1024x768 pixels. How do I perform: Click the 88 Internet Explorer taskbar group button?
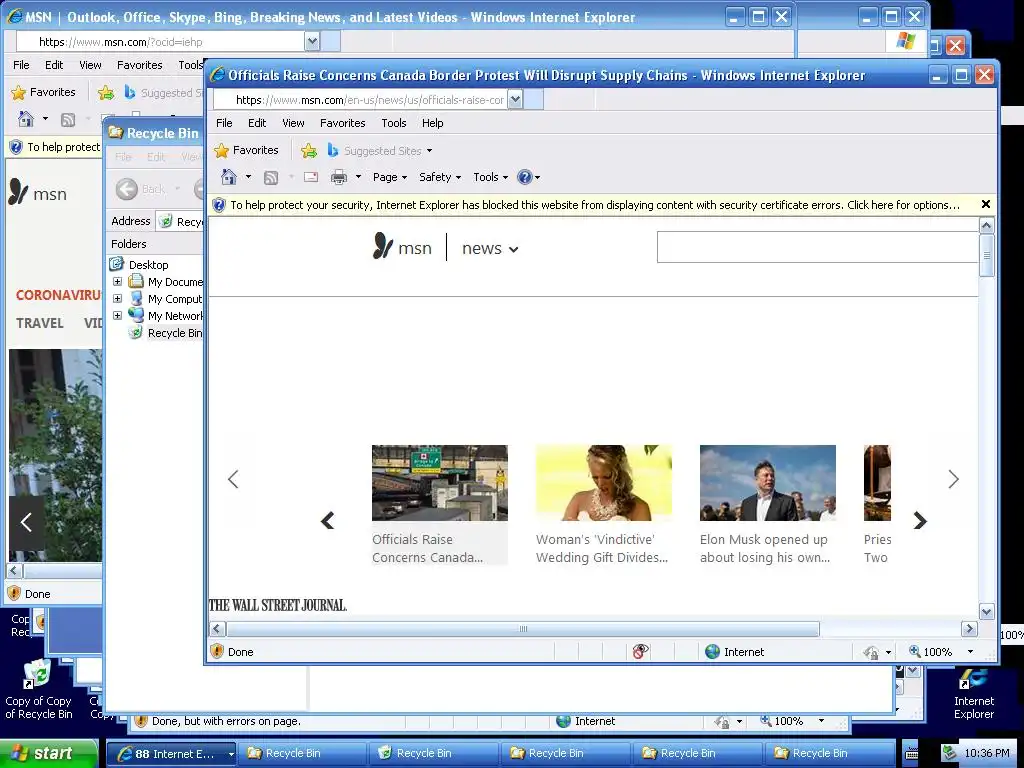pyautogui.click(x=171, y=754)
